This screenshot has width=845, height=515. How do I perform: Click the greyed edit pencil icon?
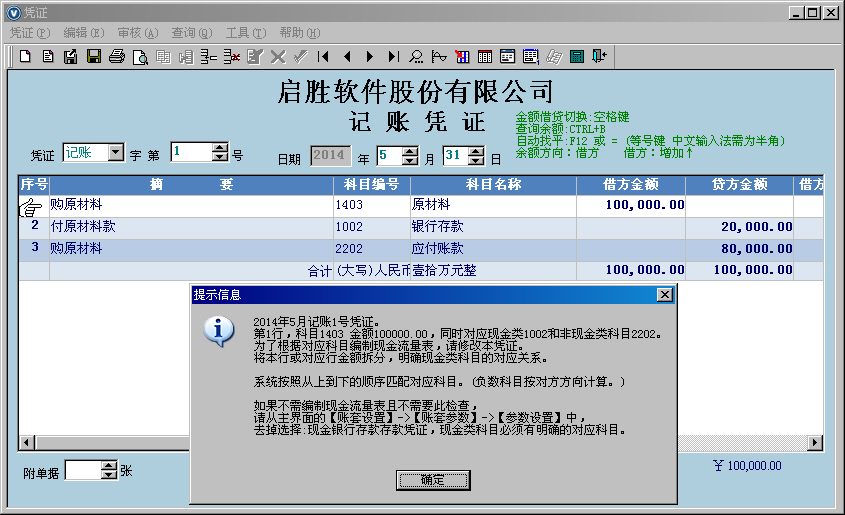(x=255, y=56)
